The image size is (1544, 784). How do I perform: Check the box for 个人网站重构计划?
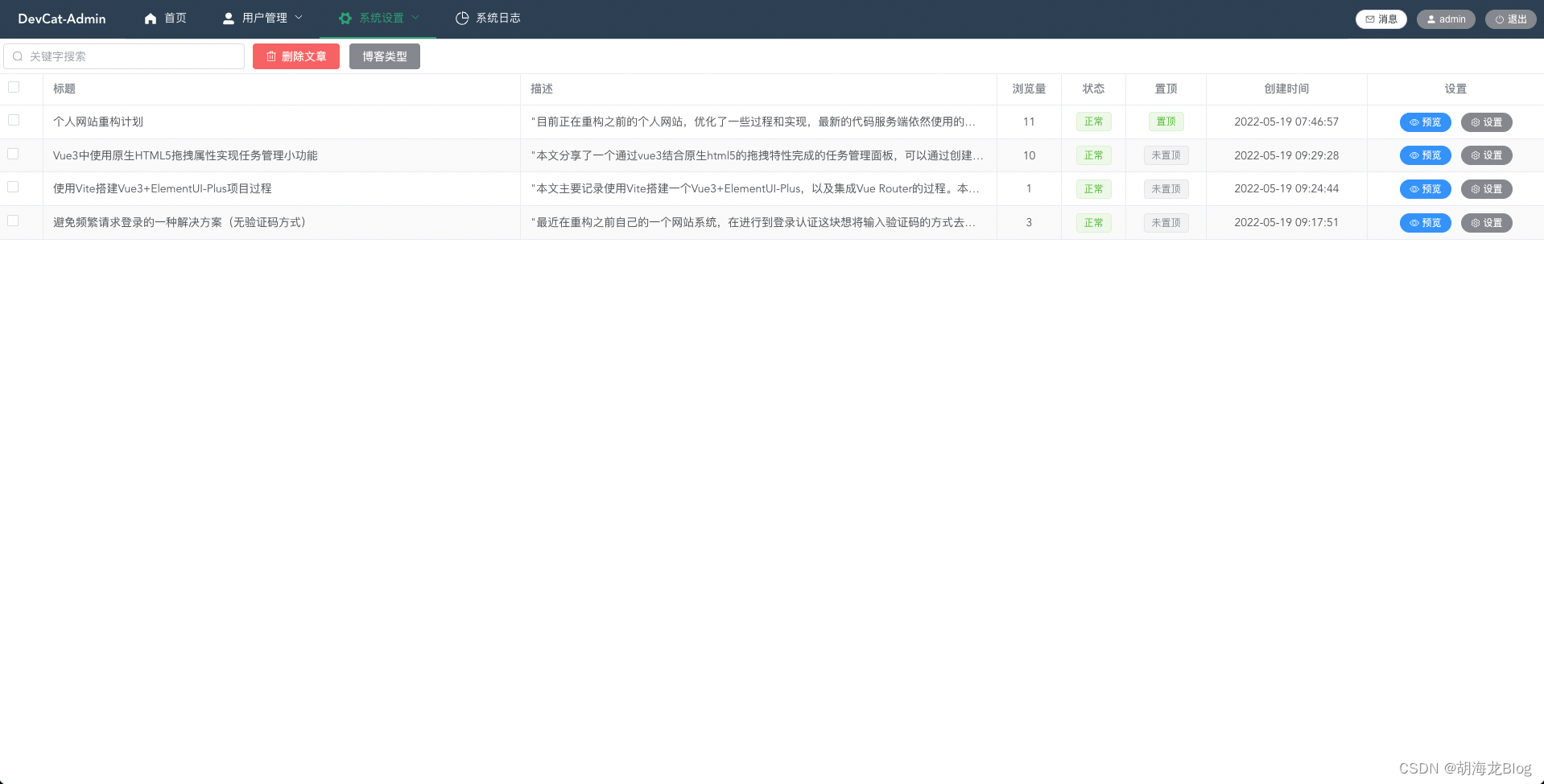[x=14, y=120]
